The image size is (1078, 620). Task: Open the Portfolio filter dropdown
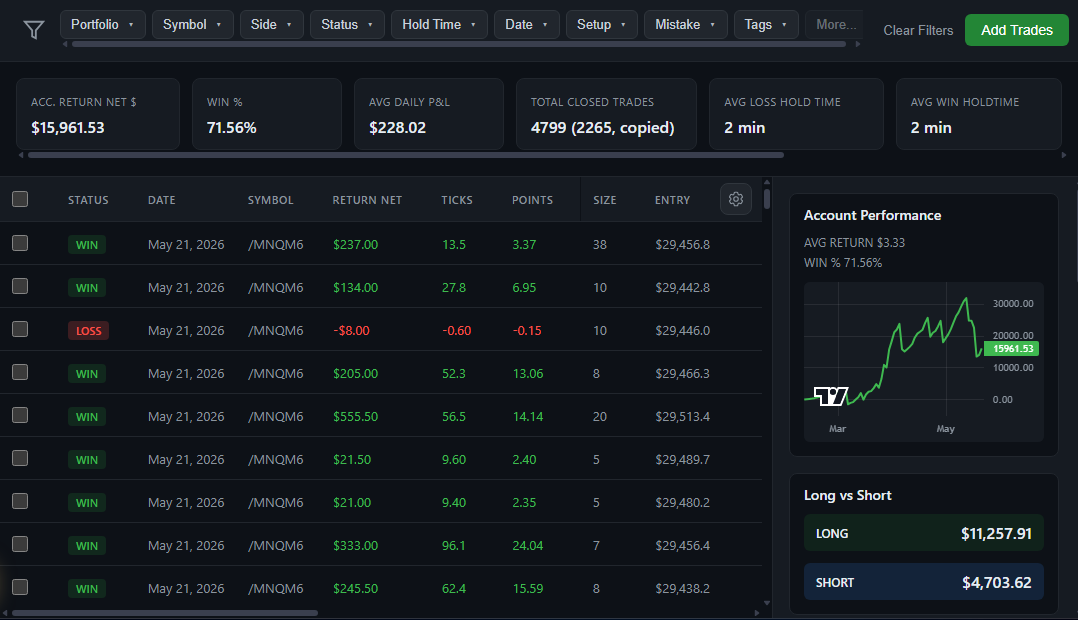tap(102, 25)
